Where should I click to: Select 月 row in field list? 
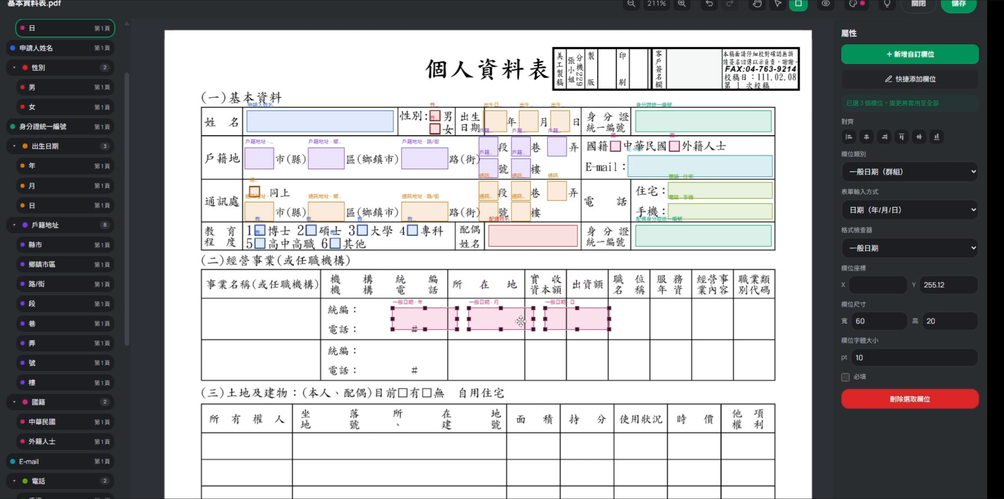[65, 186]
